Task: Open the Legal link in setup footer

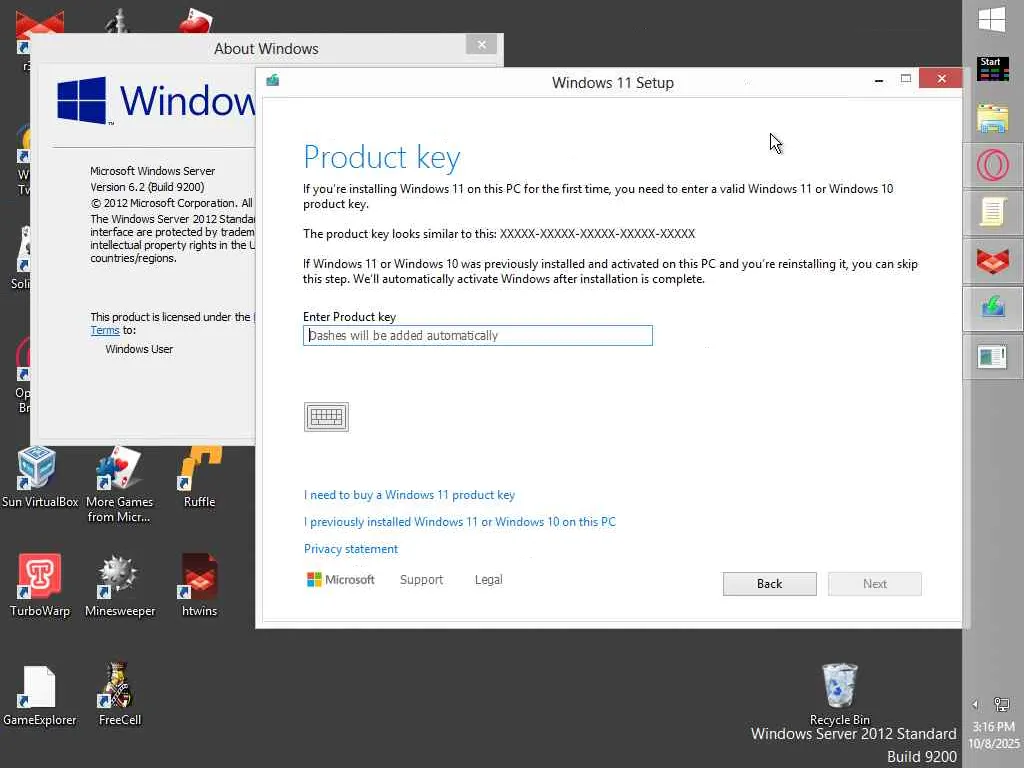Action: (488, 580)
